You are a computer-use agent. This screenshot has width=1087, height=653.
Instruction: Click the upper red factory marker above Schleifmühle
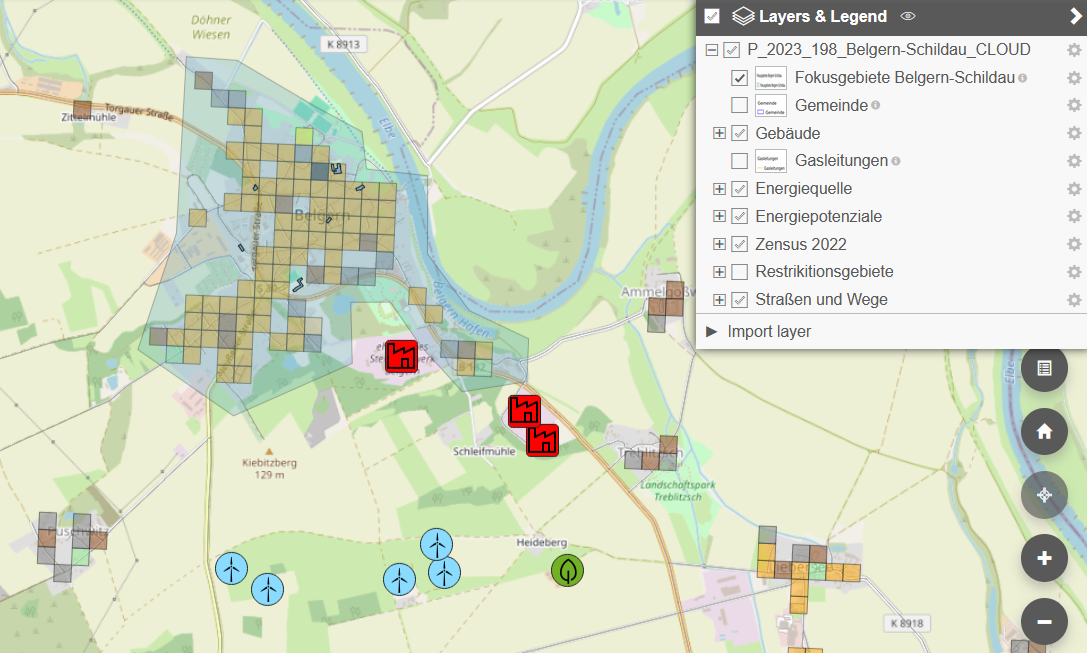525,411
